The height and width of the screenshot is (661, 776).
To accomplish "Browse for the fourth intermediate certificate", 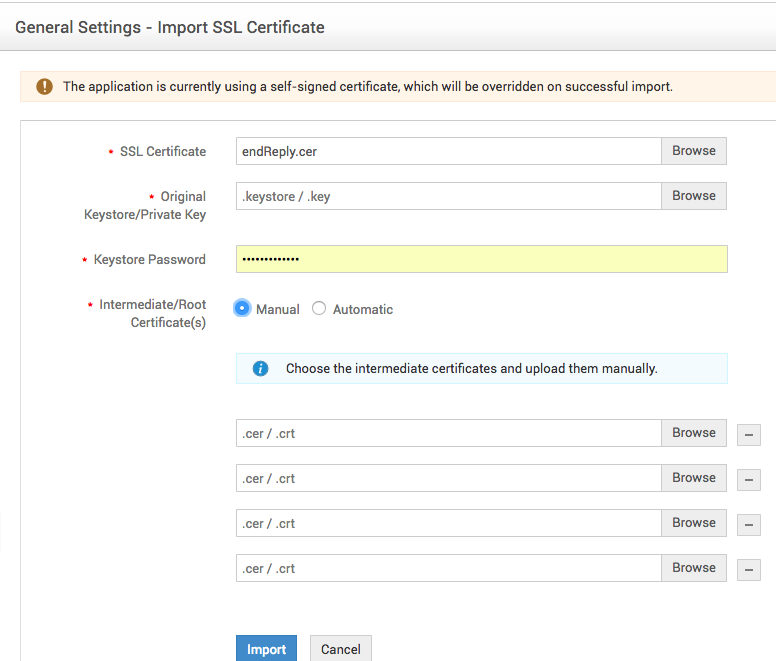I will tap(693, 568).
